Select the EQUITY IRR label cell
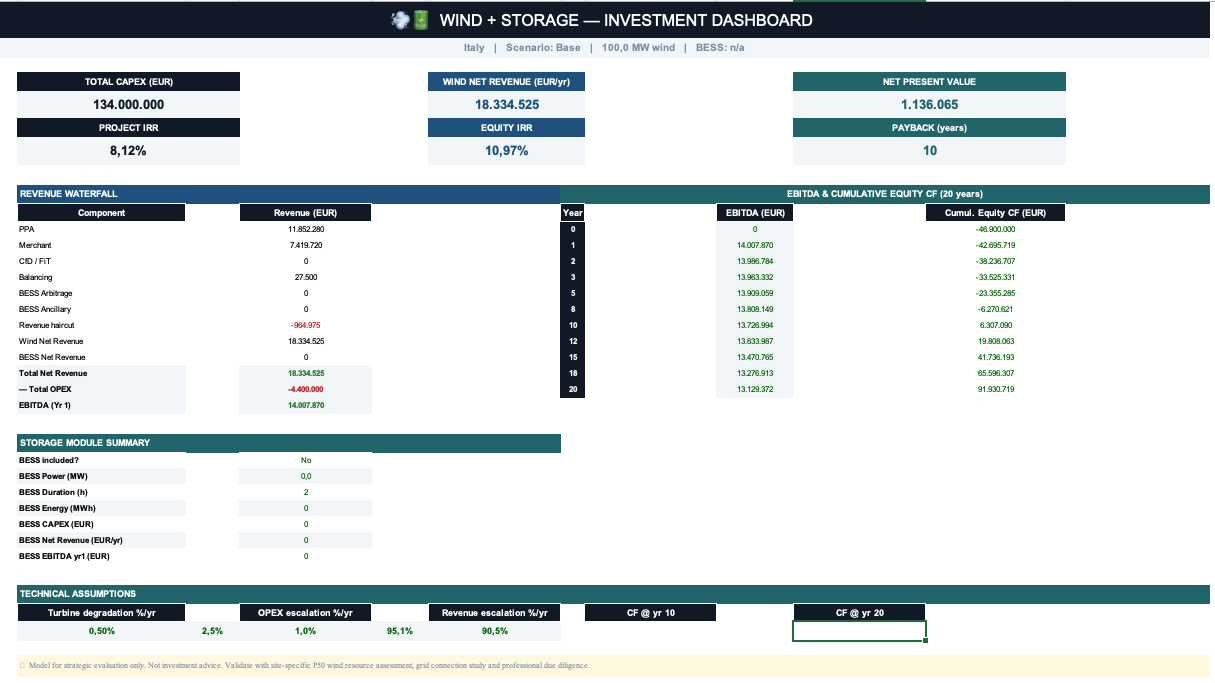 (506, 128)
